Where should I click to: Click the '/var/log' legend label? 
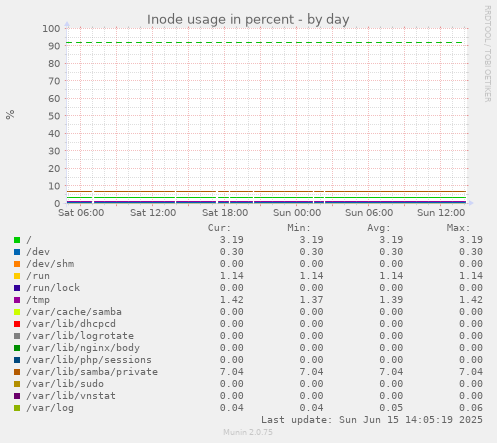click(50, 408)
